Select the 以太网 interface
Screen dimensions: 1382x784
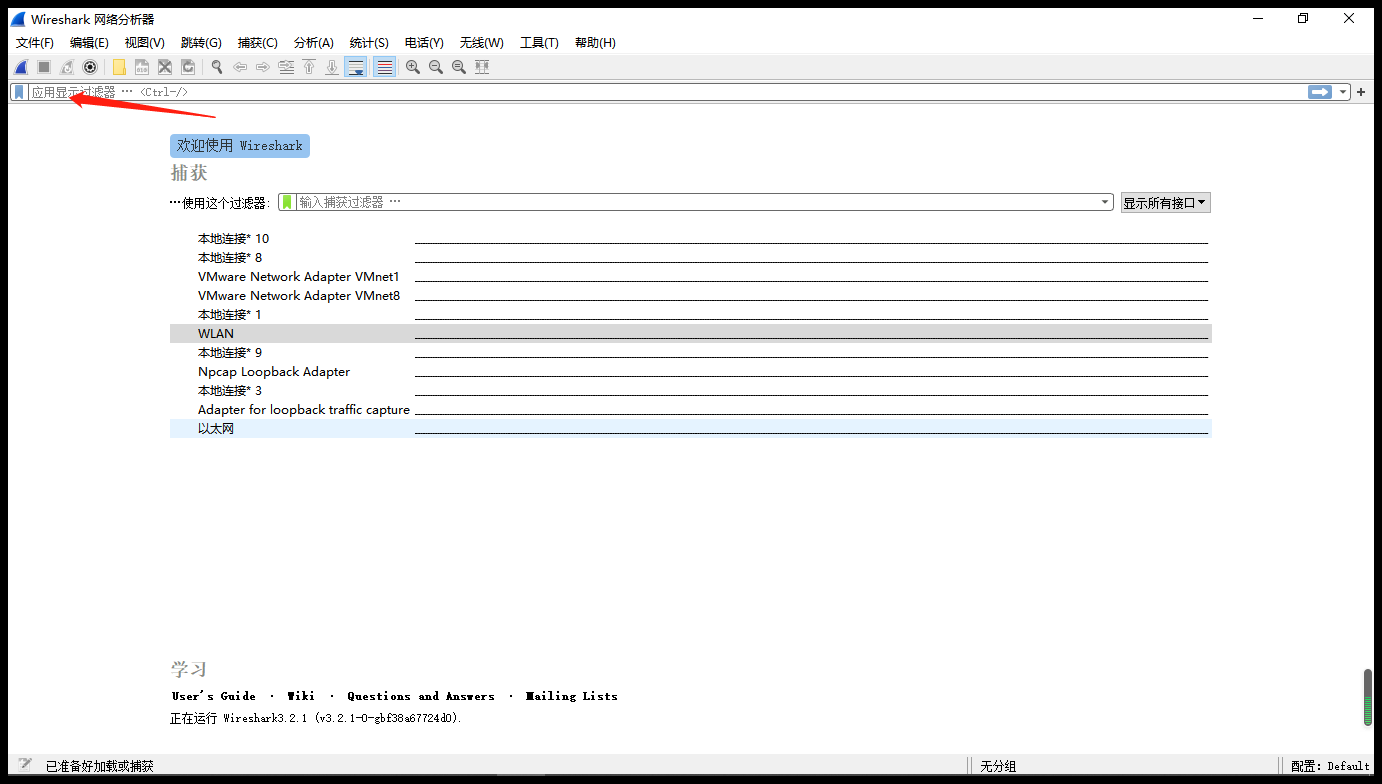click(690, 429)
